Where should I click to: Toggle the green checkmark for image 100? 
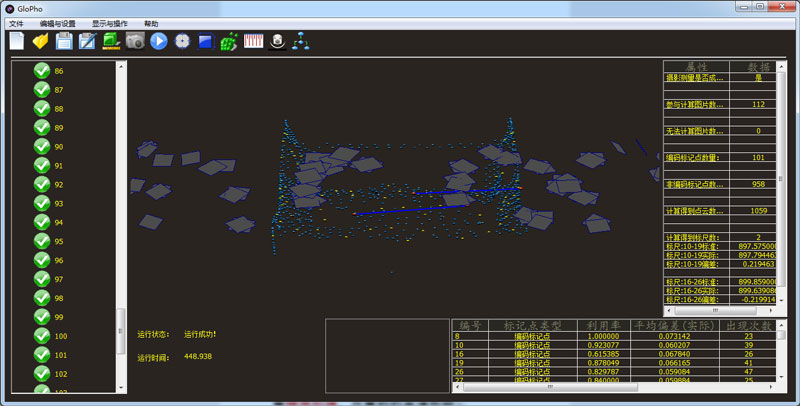[x=42, y=335]
